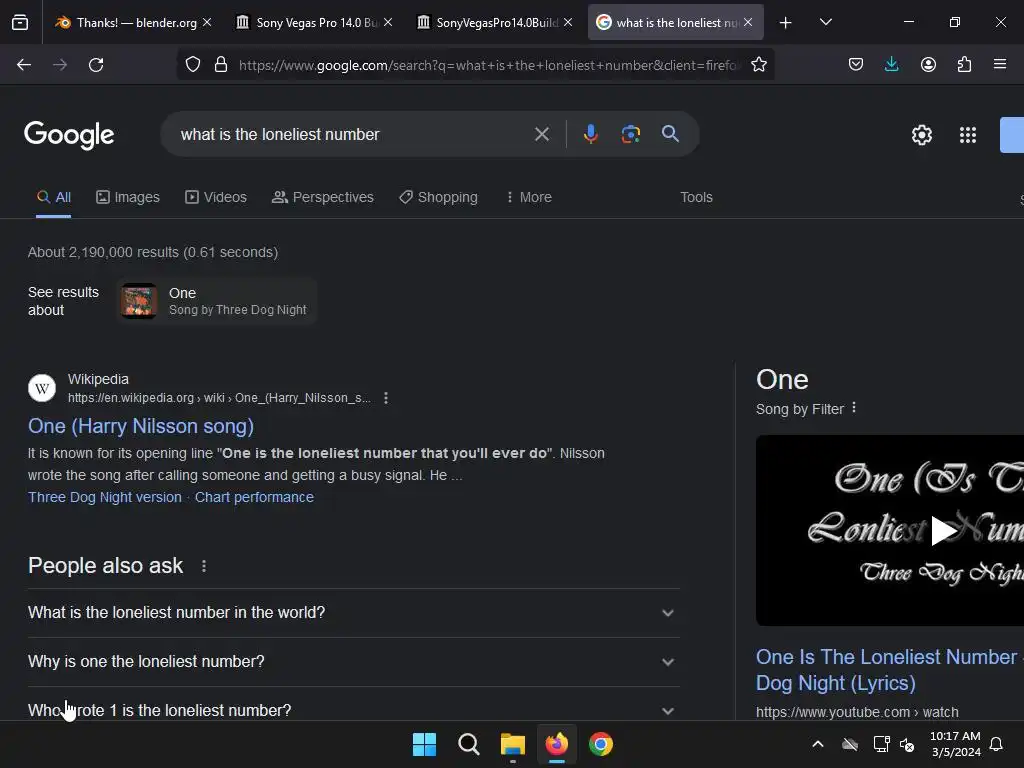1024x768 pixels.
Task: Select the Shopping search tab
Action: [x=439, y=197]
